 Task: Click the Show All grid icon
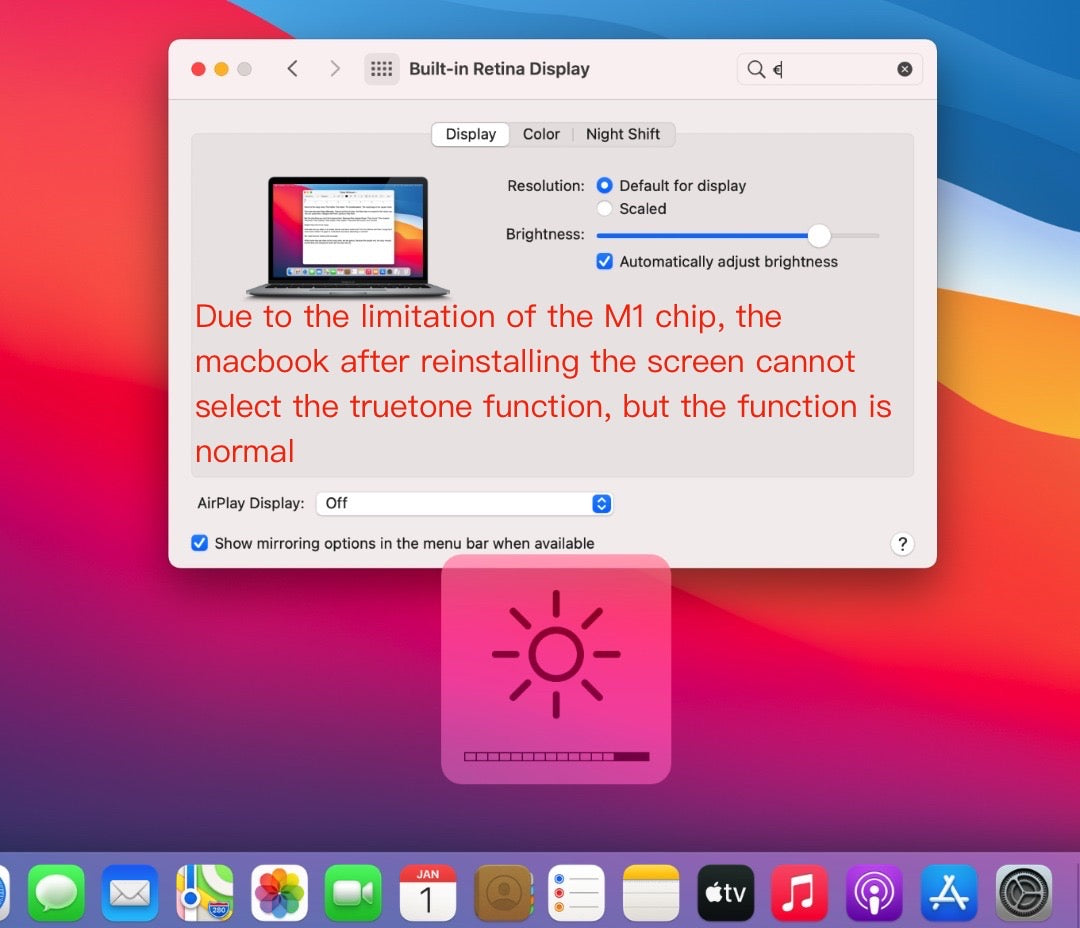(x=381, y=69)
